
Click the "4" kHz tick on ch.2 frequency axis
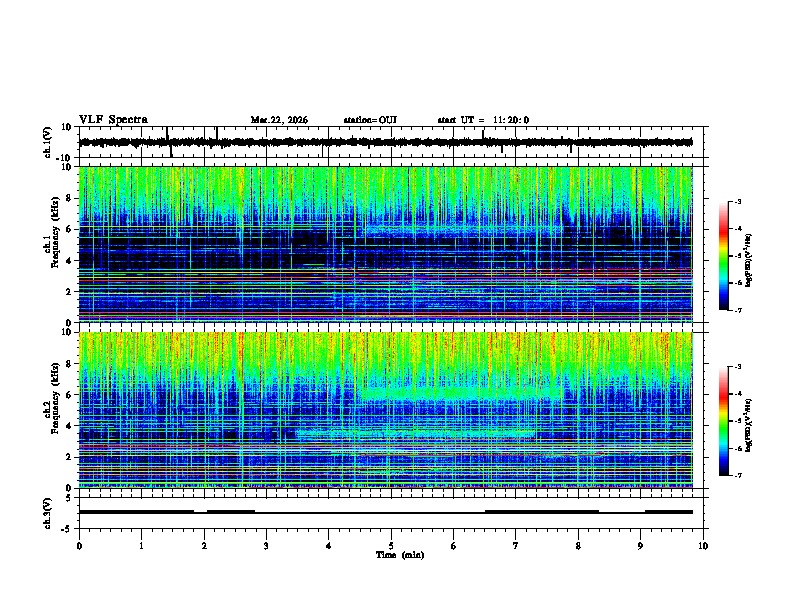[70, 426]
